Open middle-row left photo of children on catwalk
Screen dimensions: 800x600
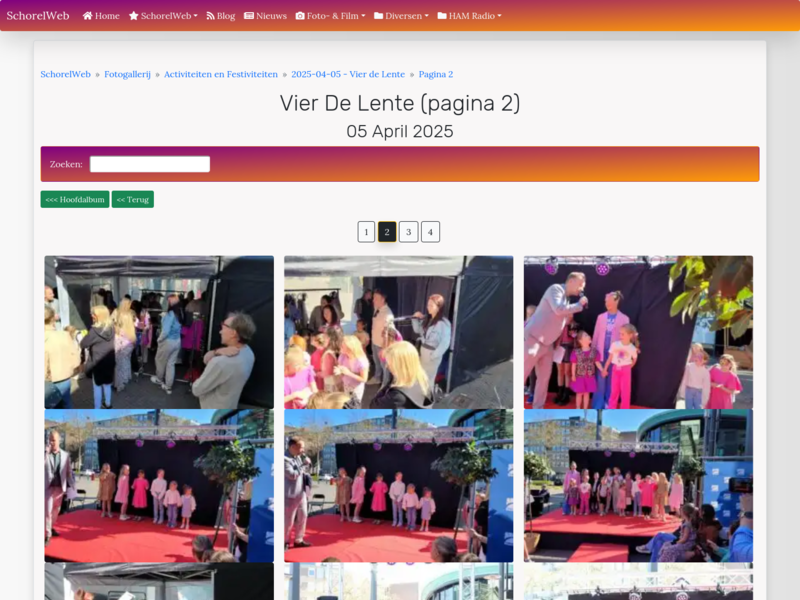(x=159, y=486)
